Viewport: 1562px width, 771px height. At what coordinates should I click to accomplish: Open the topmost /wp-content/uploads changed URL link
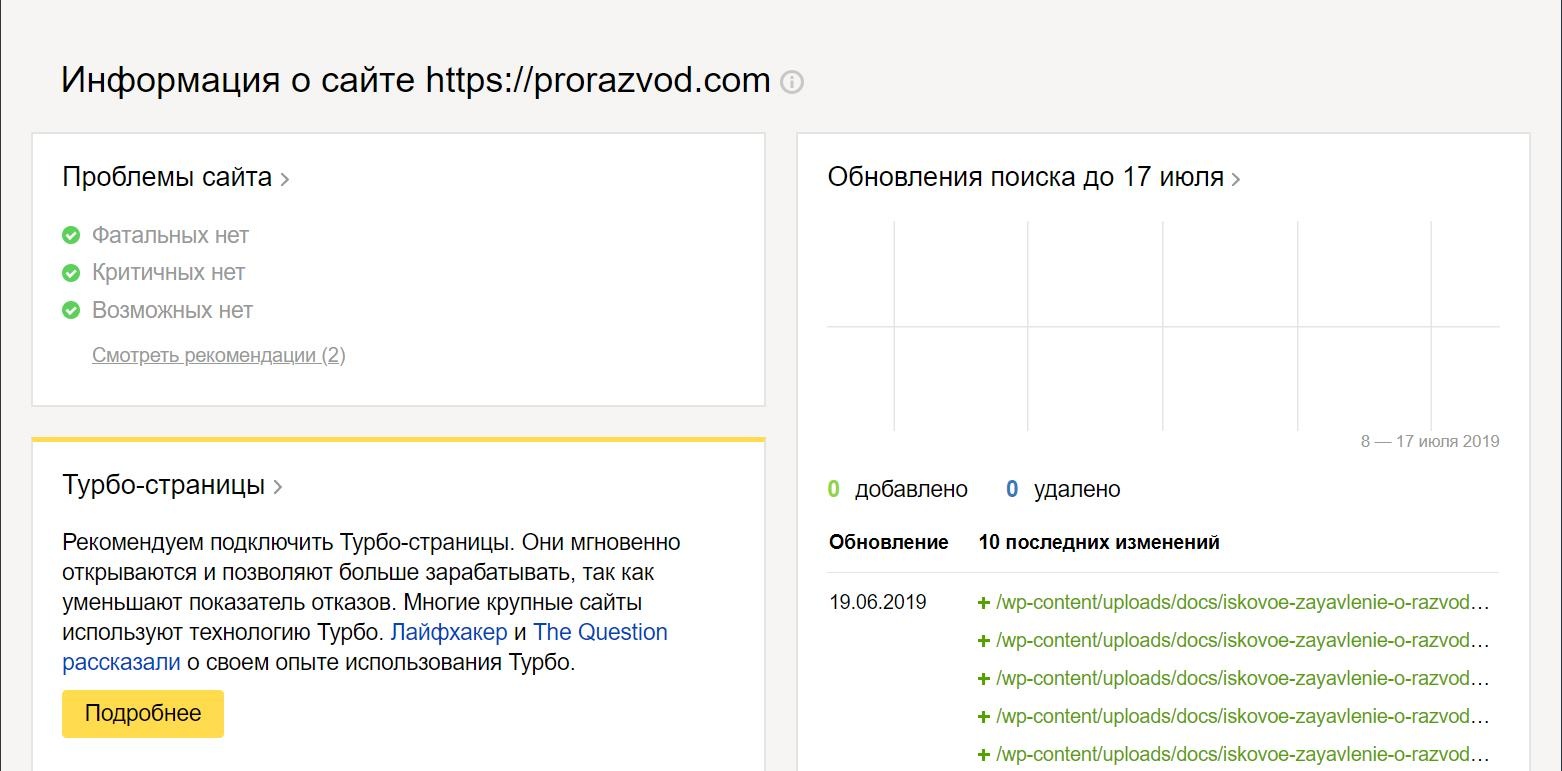click(x=1242, y=603)
